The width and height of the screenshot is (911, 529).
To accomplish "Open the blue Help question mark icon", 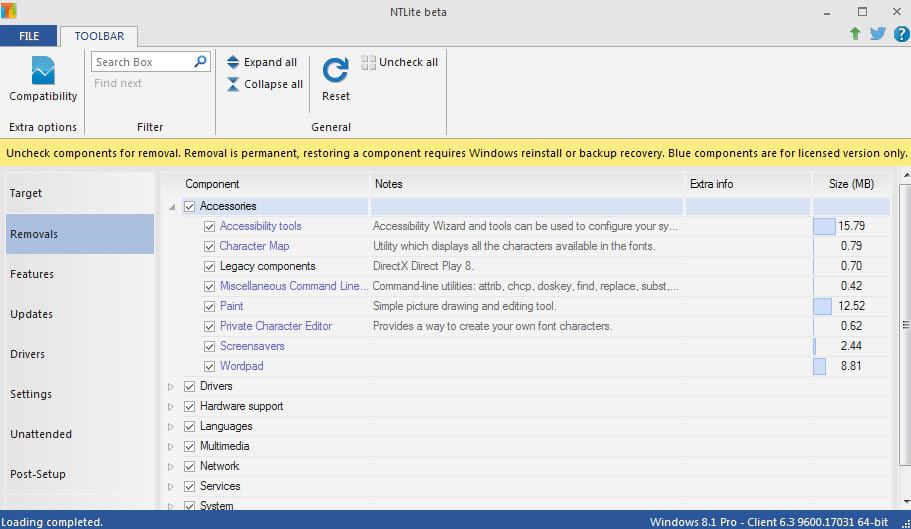I will [x=900, y=34].
